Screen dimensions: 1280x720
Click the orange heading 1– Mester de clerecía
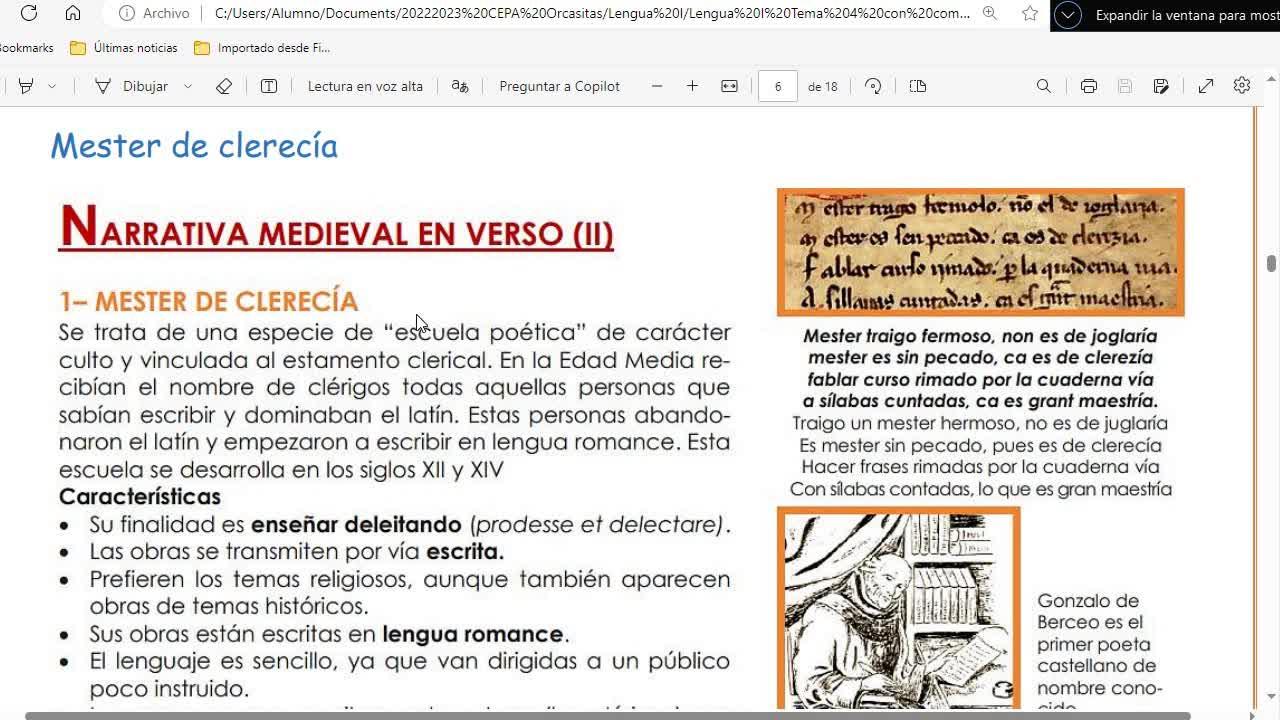point(208,301)
